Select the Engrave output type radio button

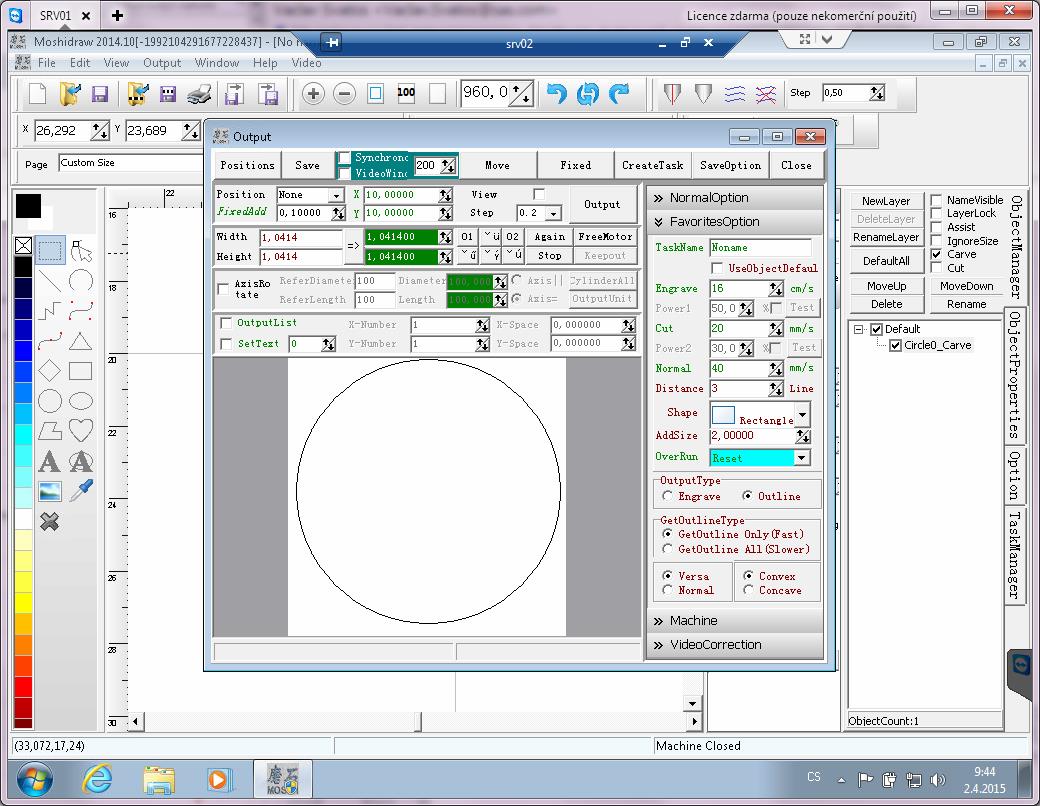(668, 496)
